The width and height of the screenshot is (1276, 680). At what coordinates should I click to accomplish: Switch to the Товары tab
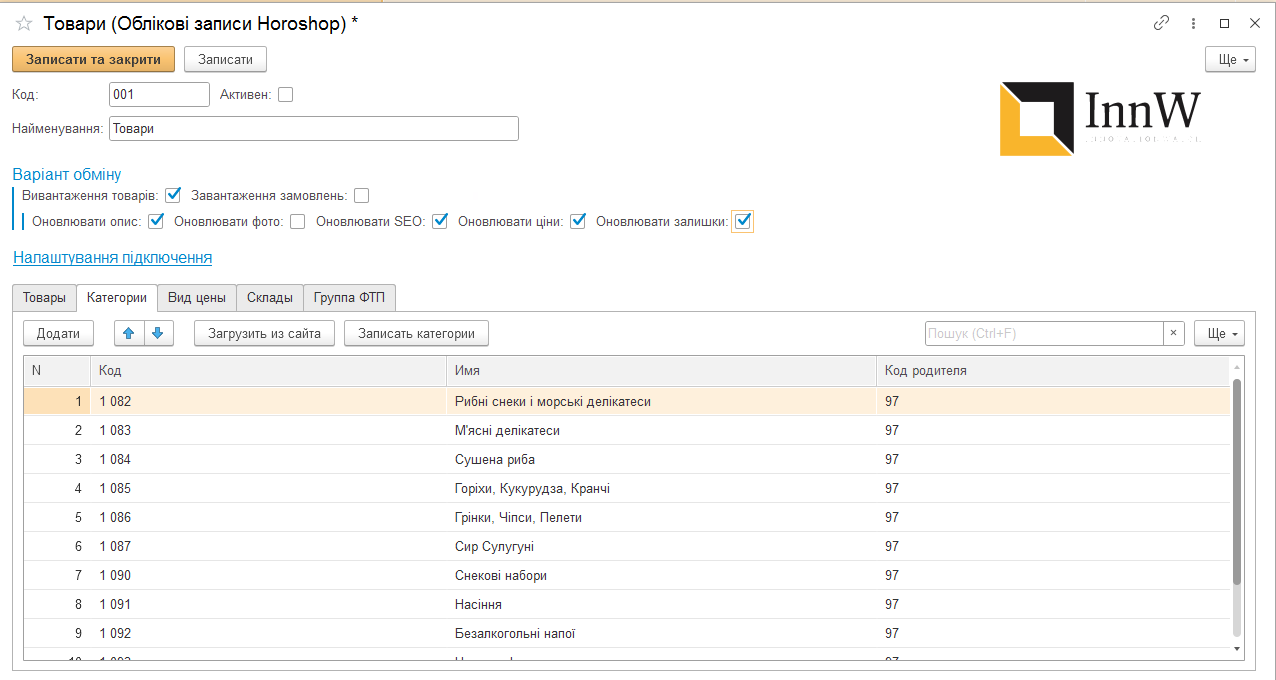[44, 298]
